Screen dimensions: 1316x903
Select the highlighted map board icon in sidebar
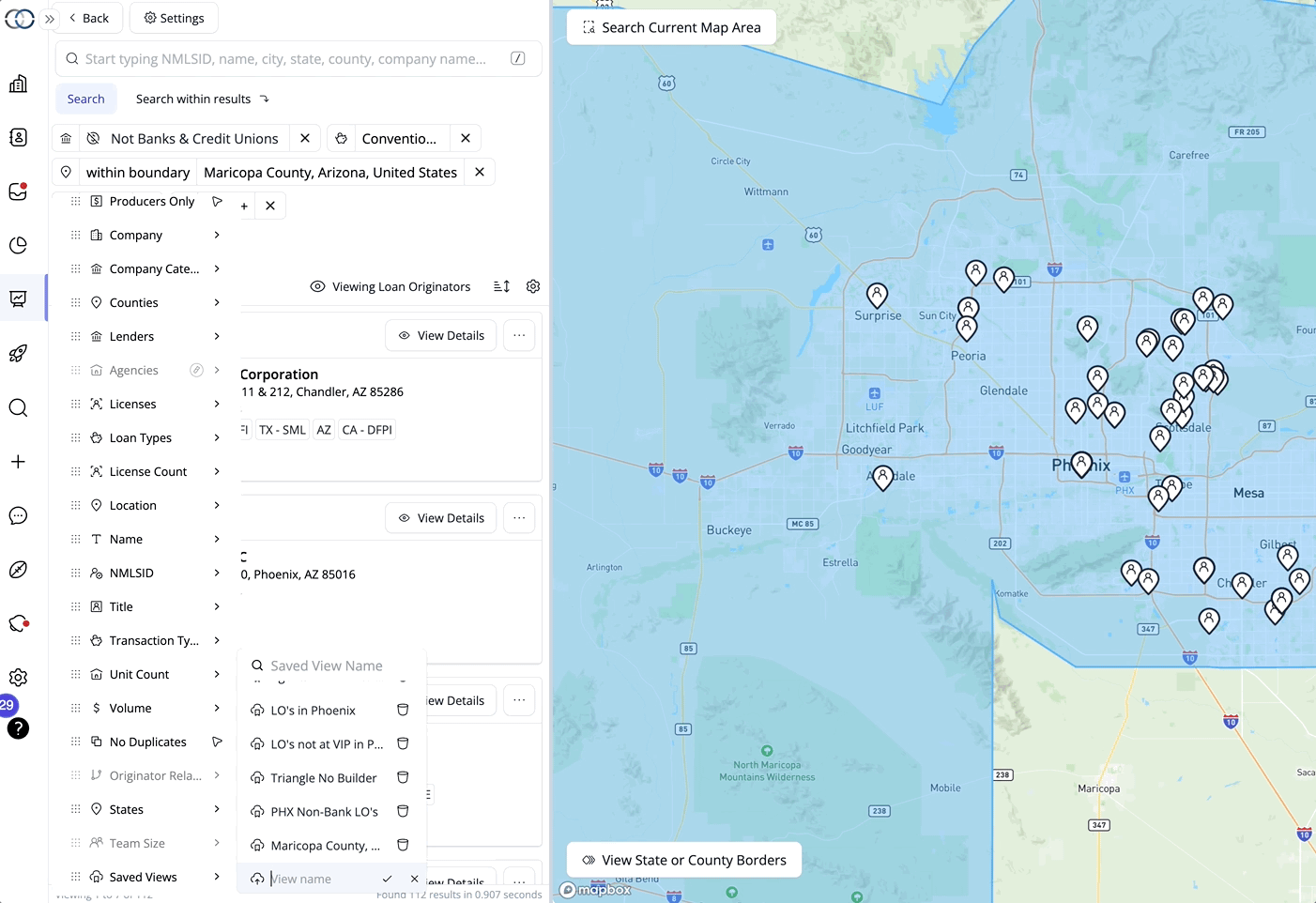coord(18,298)
